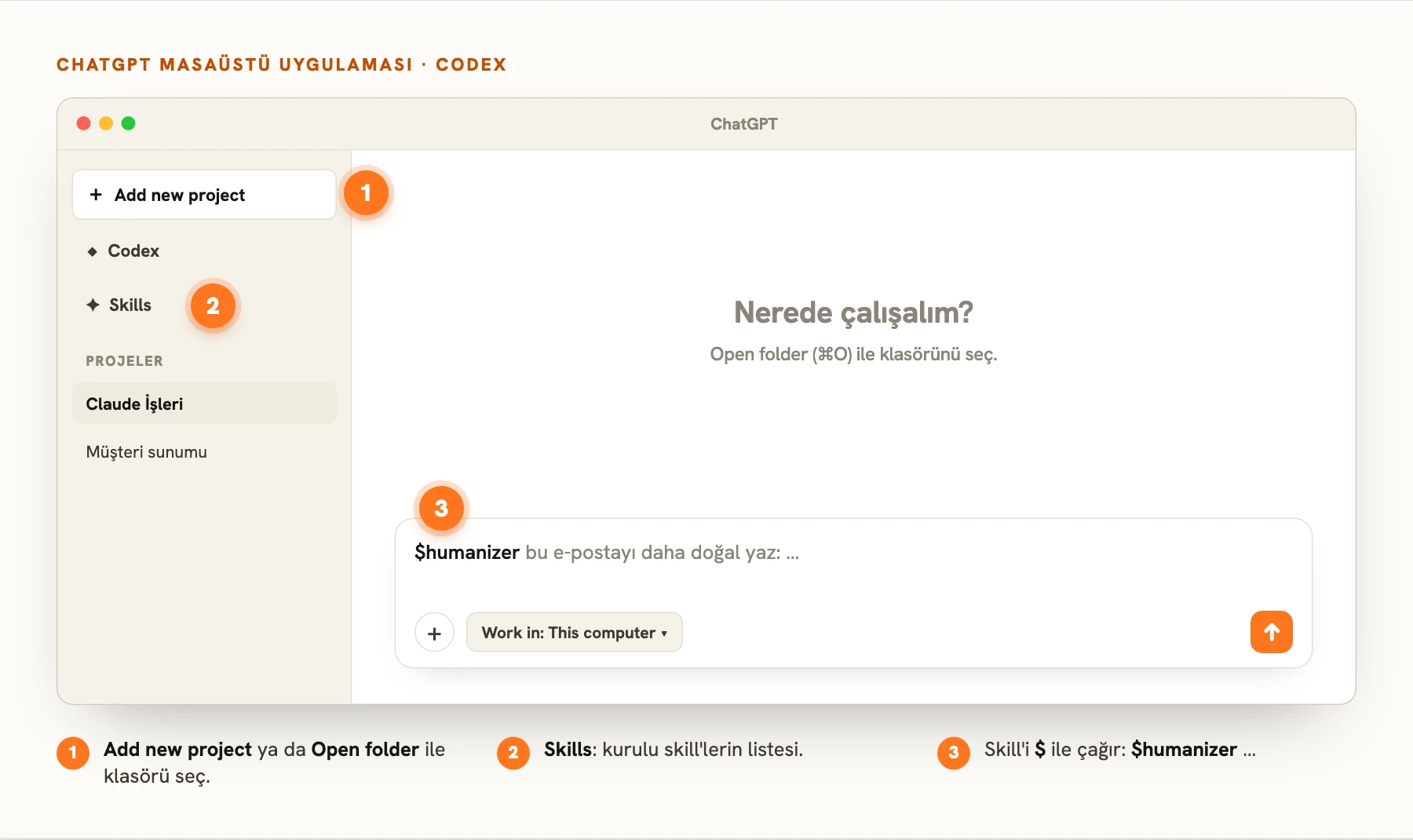The image size is (1413, 840).
Task: Maximize the window with green button
Action: [x=129, y=123]
